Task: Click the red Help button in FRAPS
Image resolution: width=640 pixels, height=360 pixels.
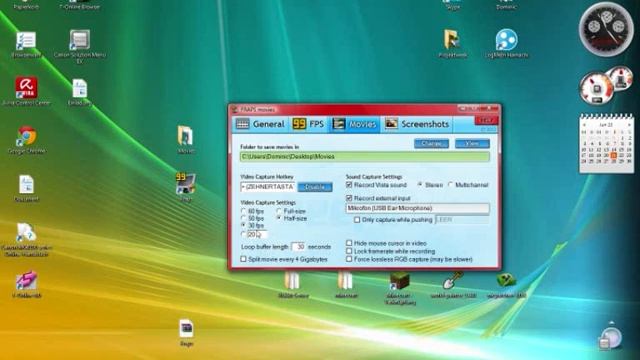Action: [486, 120]
